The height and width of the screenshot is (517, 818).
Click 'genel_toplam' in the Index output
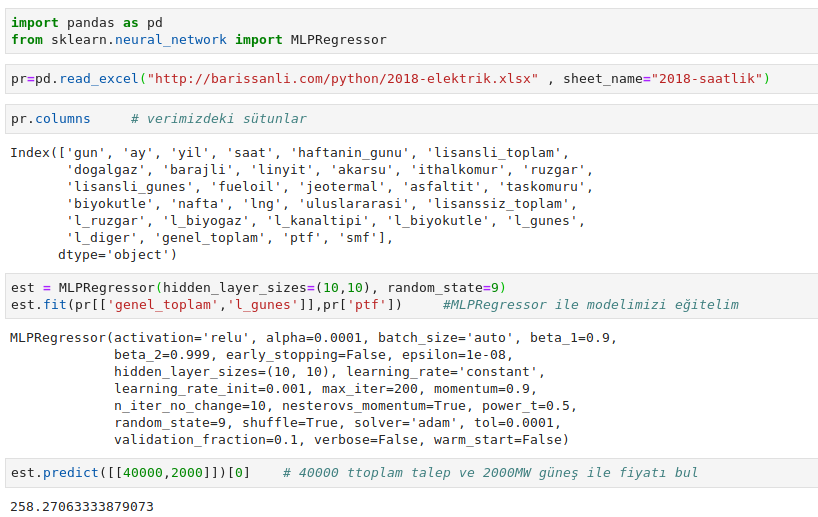tap(210, 238)
